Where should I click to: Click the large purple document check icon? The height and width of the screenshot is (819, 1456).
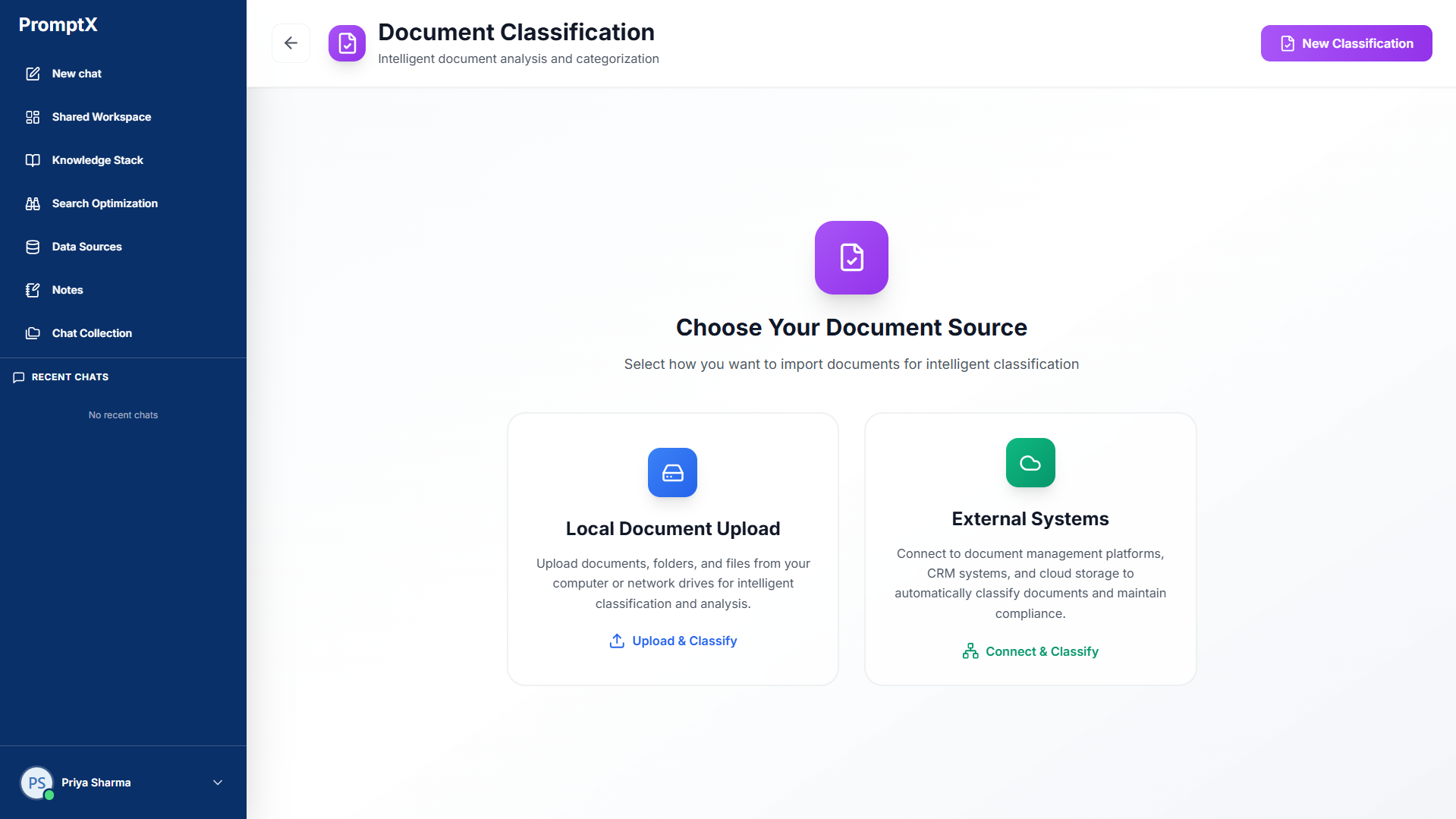851,257
